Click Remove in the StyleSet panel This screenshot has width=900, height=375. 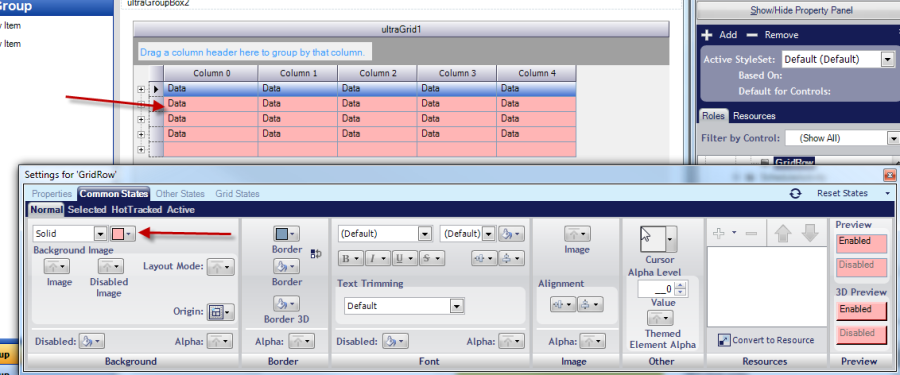pyautogui.click(x=773, y=35)
